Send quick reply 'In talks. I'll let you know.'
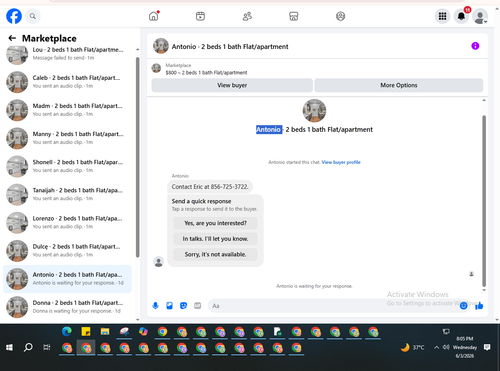Image resolution: width=500 pixels, height=371 pixels. pyautogui.click(x=215, y=239)
